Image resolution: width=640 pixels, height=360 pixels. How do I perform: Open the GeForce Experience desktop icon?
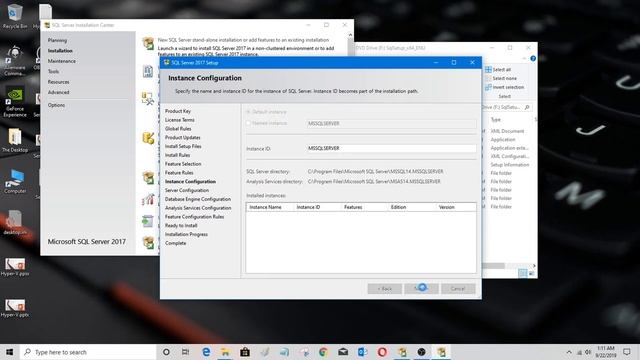click(15, 102)
